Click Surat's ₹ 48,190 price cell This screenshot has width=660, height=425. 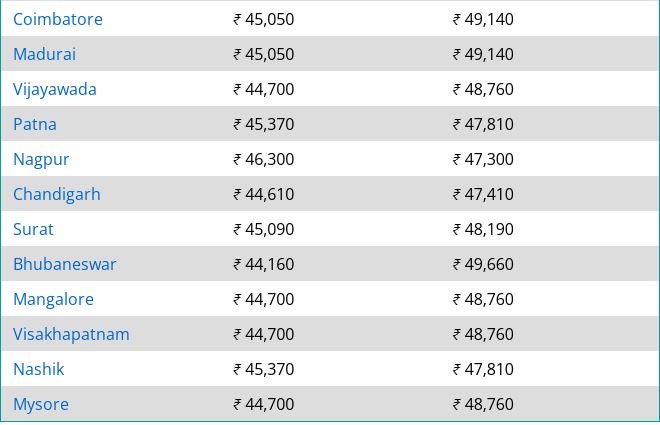click(483, 229)
